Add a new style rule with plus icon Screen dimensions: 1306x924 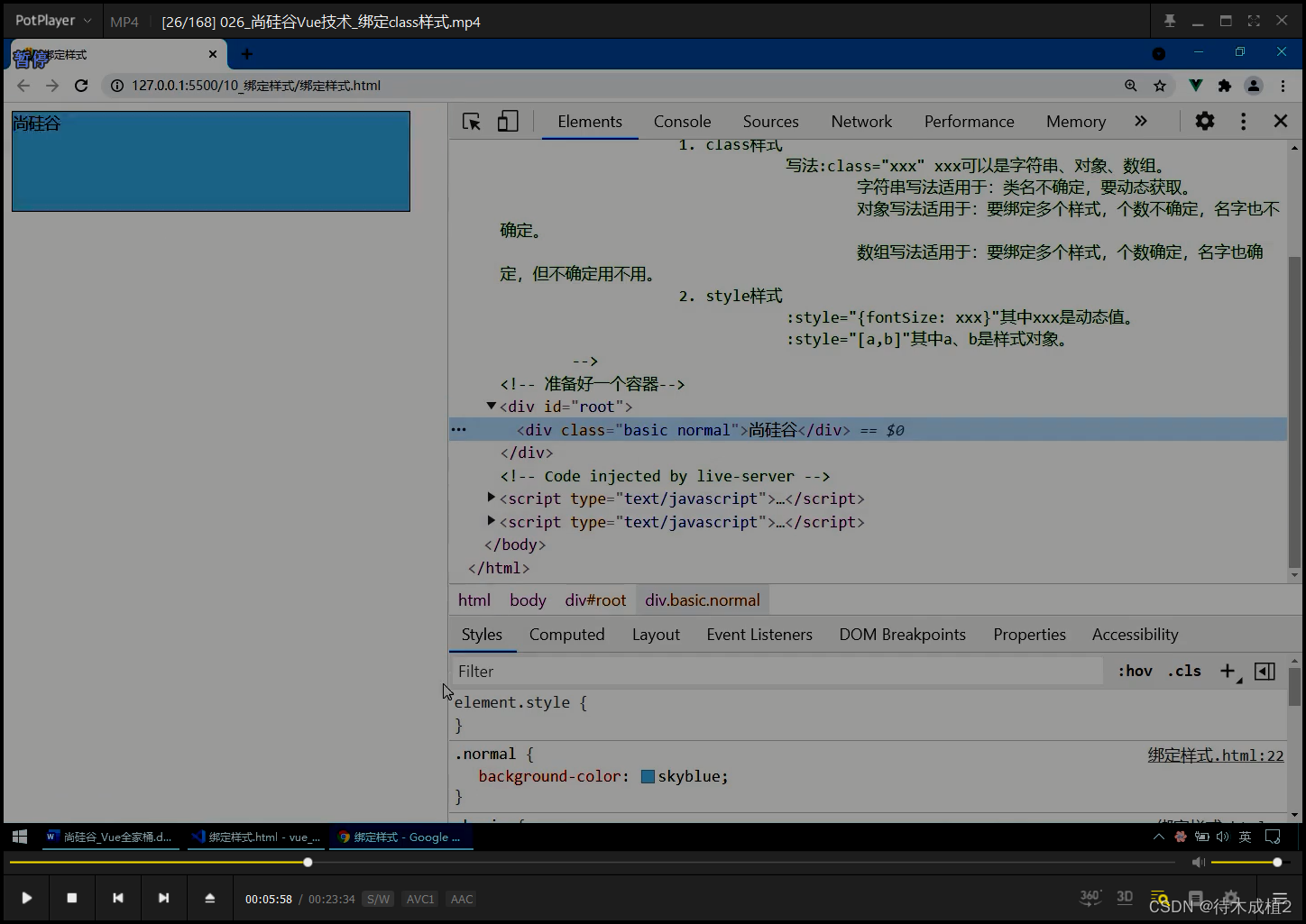(1228, 671)
